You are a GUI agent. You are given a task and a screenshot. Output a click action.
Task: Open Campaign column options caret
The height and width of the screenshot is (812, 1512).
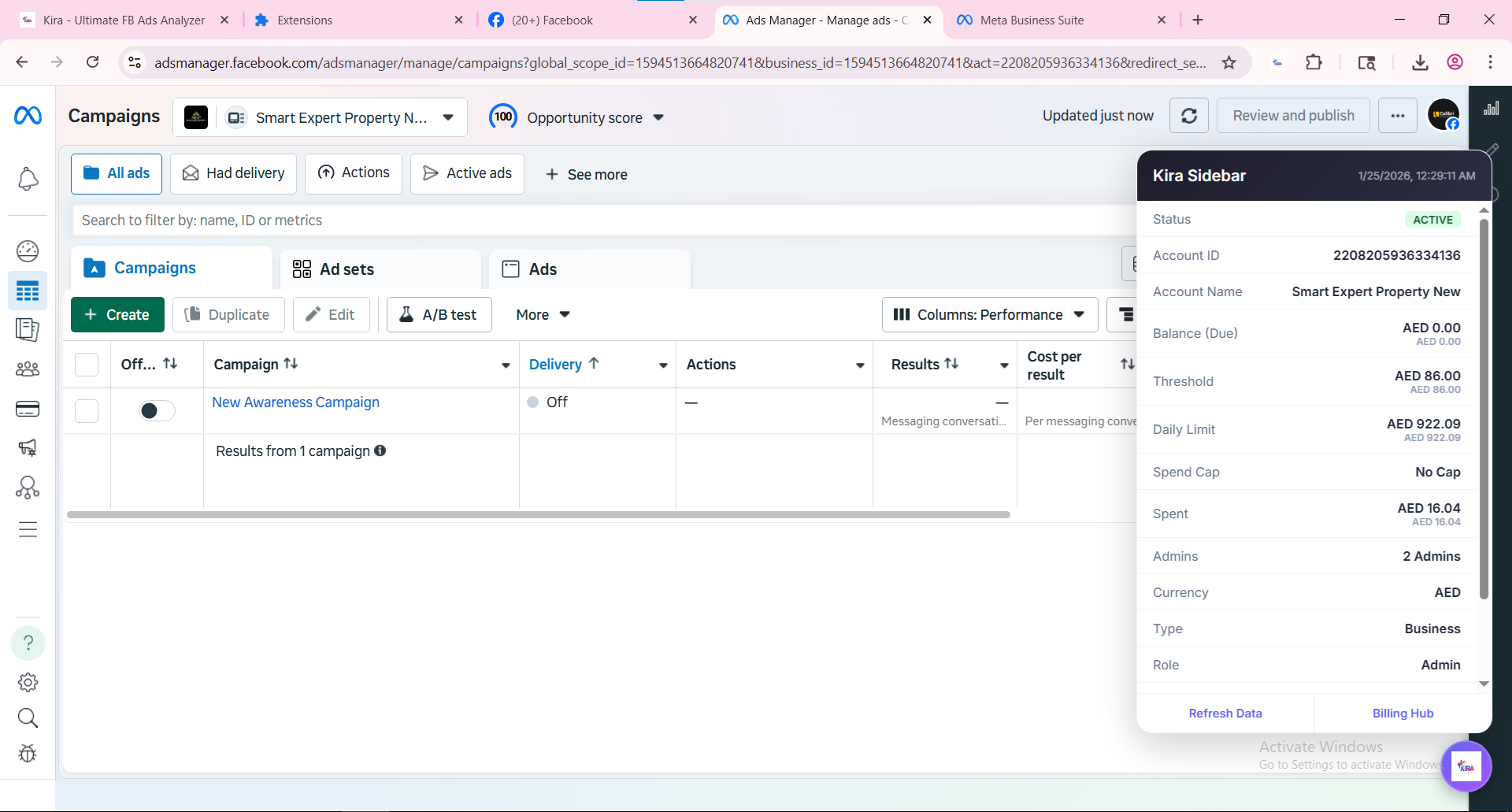coord(506,365)
